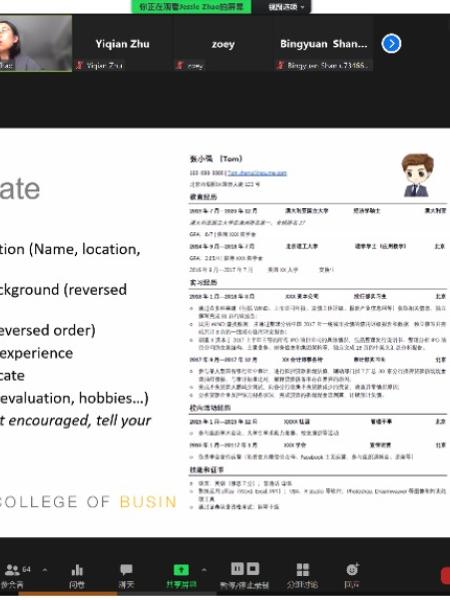Viewport: 450px width, 600px height.
Task: Expand the caret next to share screen
Action: click(204, 570)
